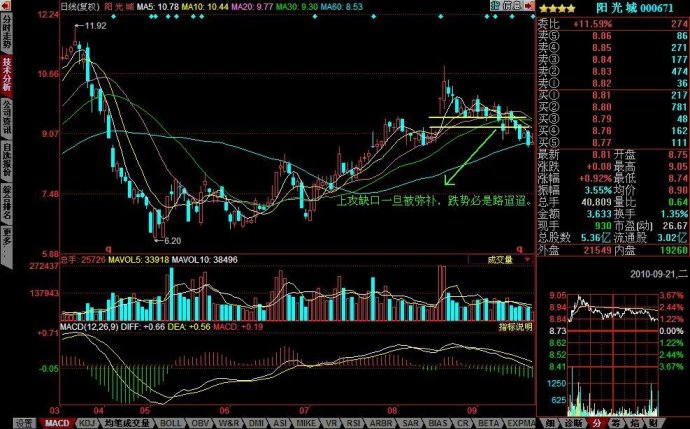Switch to the SAR indicator tab
This screenshot has width=690, height=429.
click(x=410, y=424)
